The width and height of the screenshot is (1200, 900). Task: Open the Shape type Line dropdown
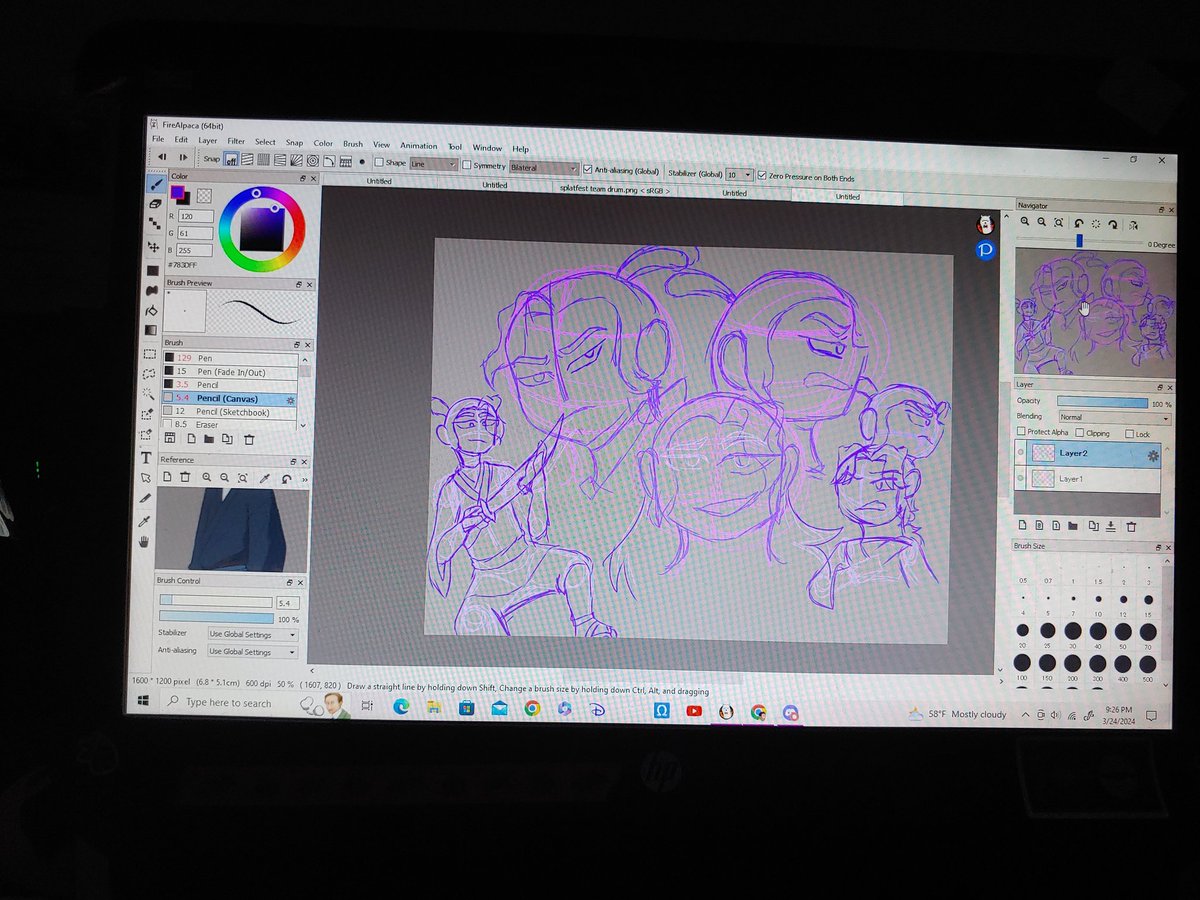point(434,164)
